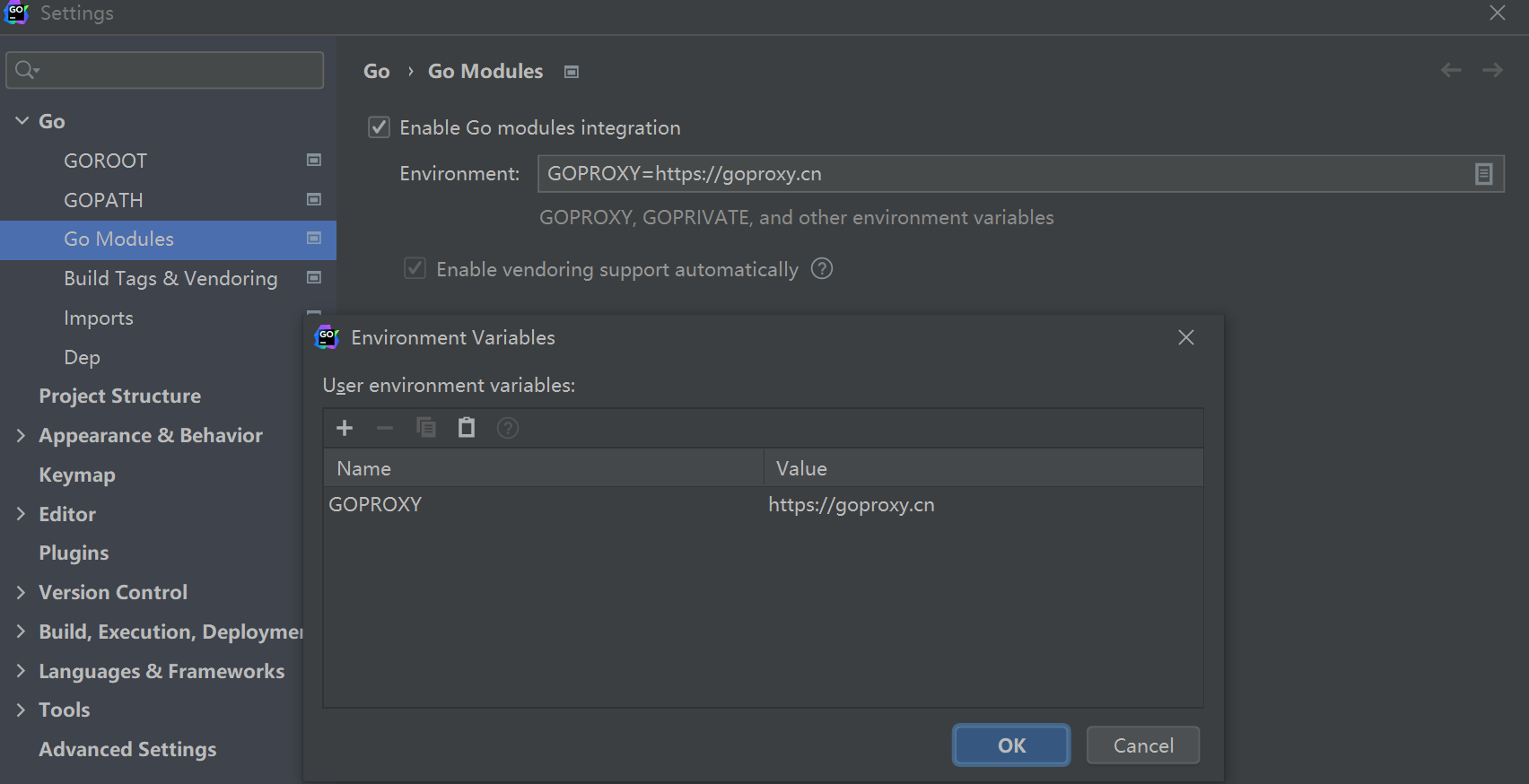The width and height of the screenshot is (1529, 784).
Task: Select Build Tags & Vendoring settings page
Action: point(170,279)
